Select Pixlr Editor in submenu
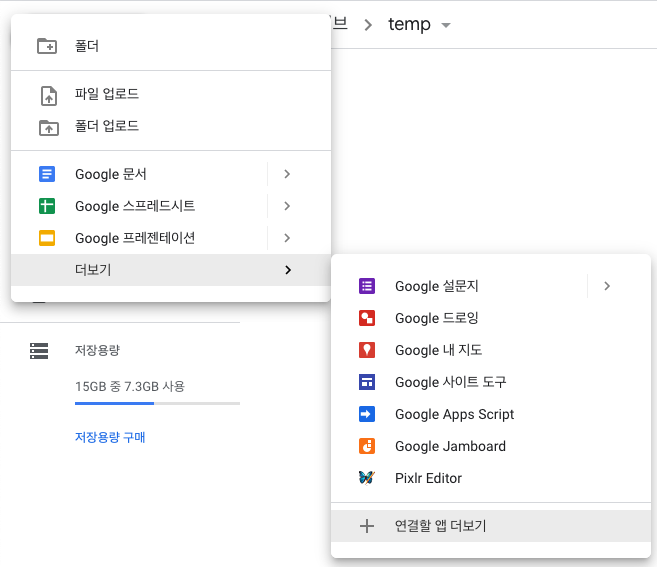 pos(491,478)
